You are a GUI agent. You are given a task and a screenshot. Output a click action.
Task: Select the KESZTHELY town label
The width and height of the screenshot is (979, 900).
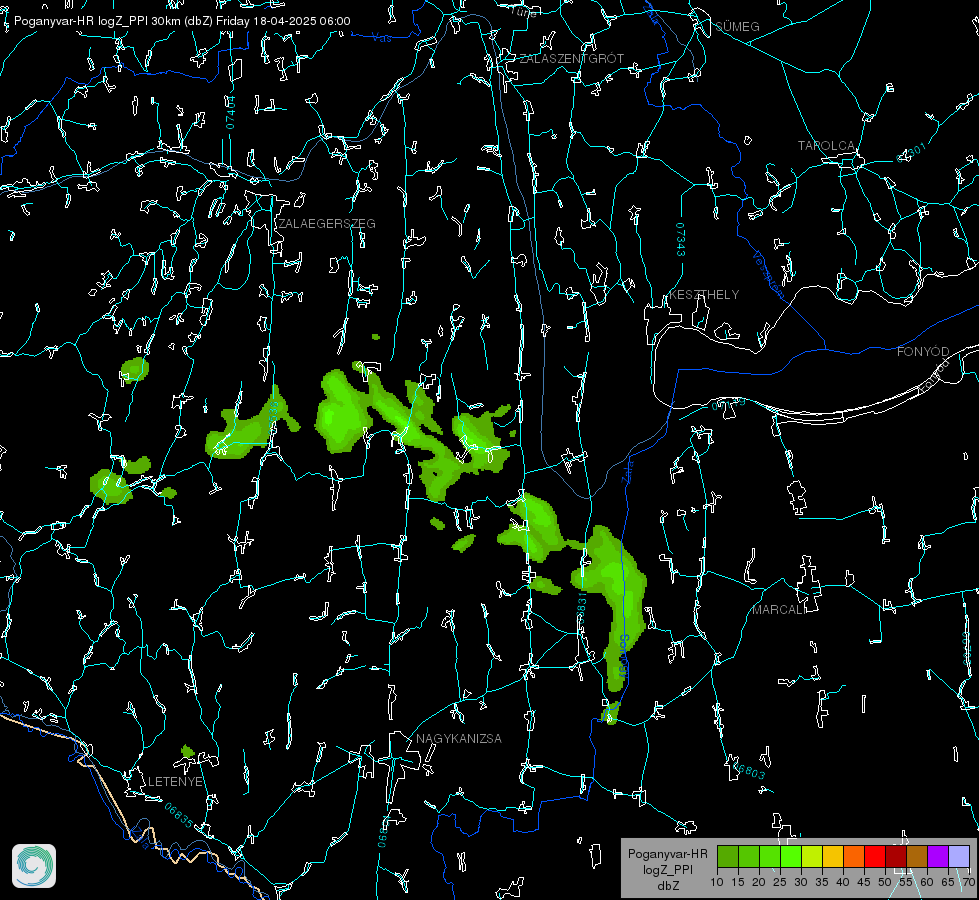pos(704,295)
